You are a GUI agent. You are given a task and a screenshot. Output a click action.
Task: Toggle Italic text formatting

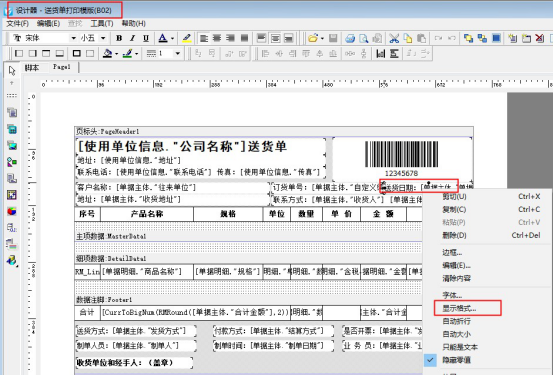[x=132, y=38]
